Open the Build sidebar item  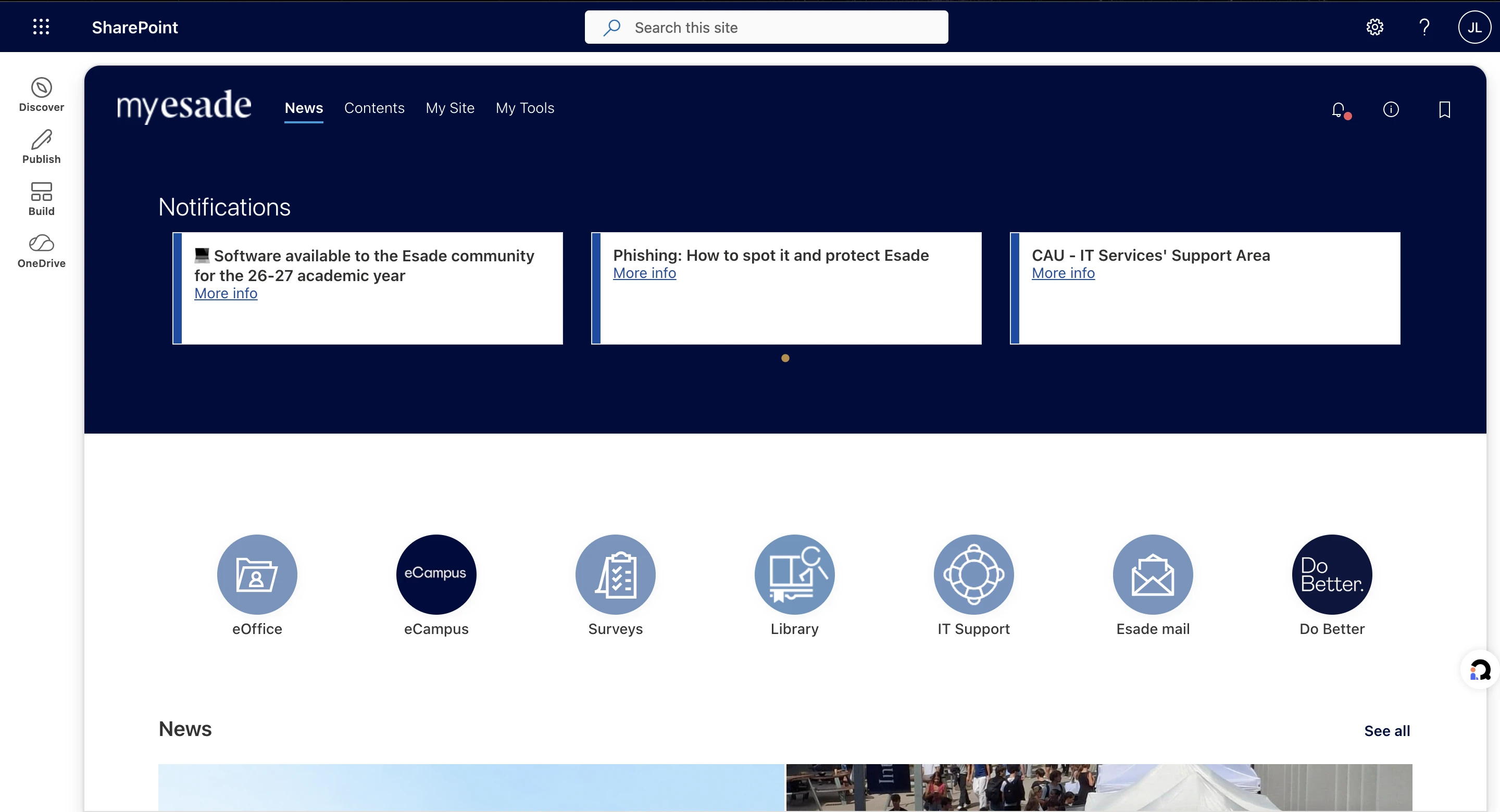point(41,199)
